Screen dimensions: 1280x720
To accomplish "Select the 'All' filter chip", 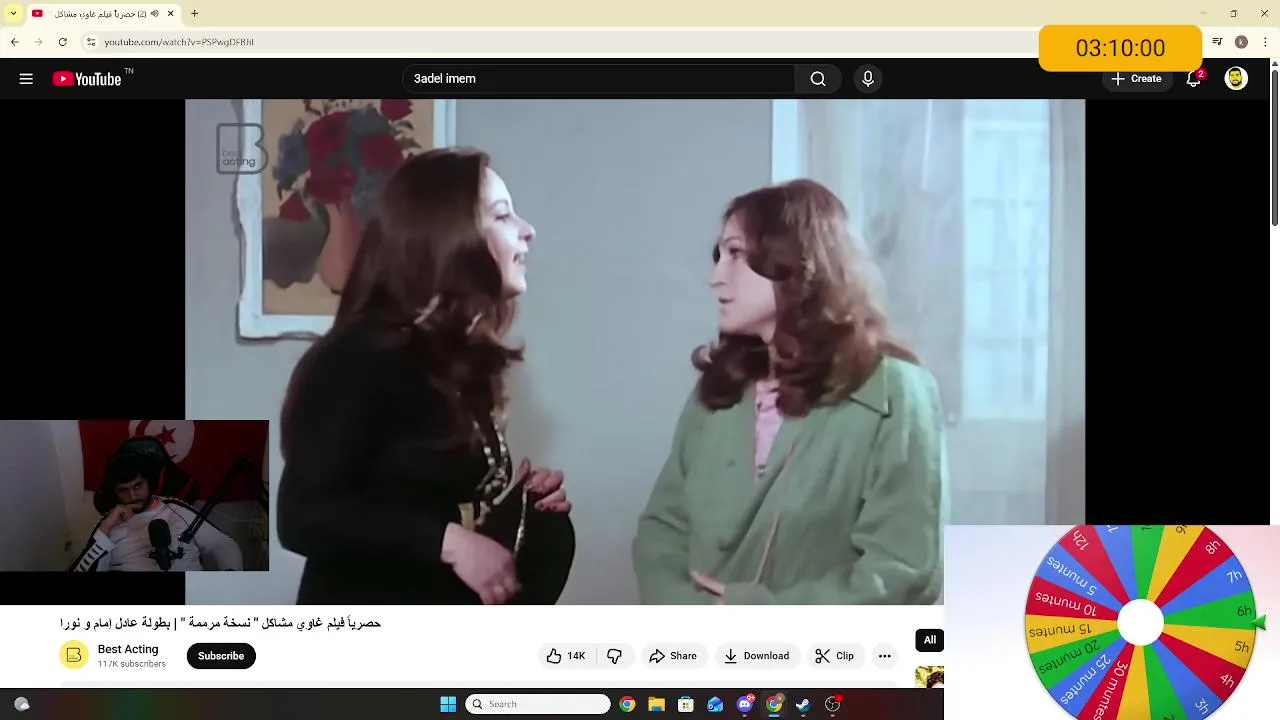I will tap(930, 640).
